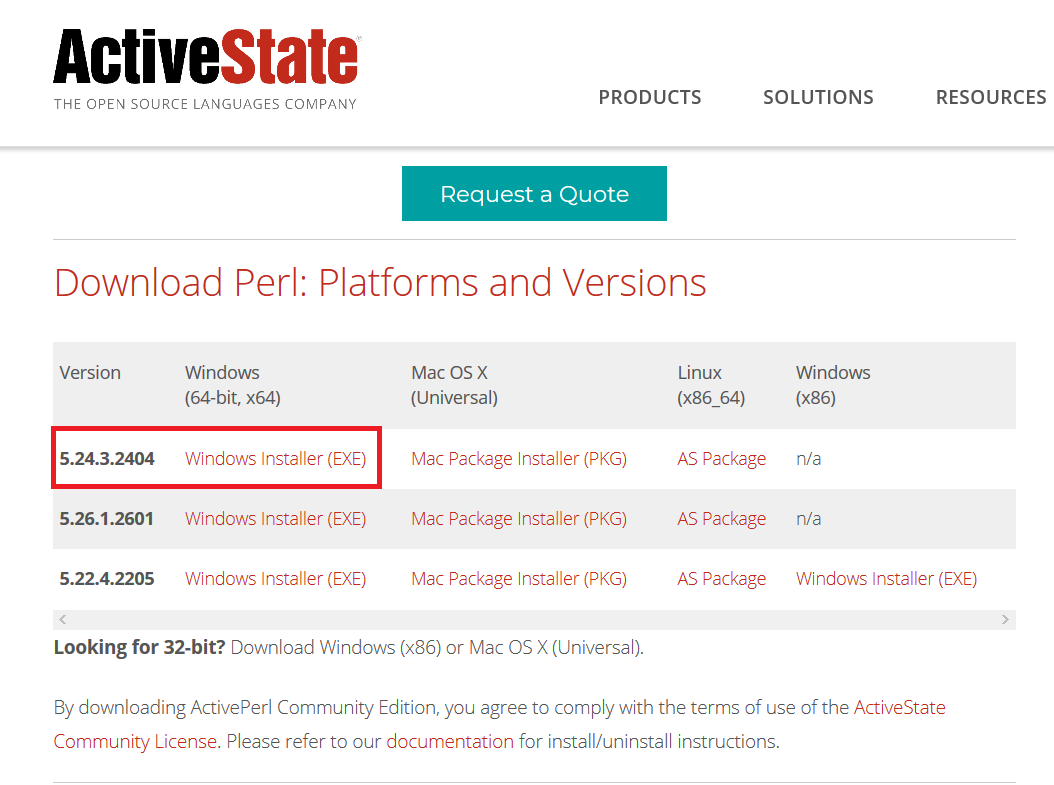This screenshot has width=1054, height=785.
Task: Select version text 5.24.3.2404
Action: 107,458
